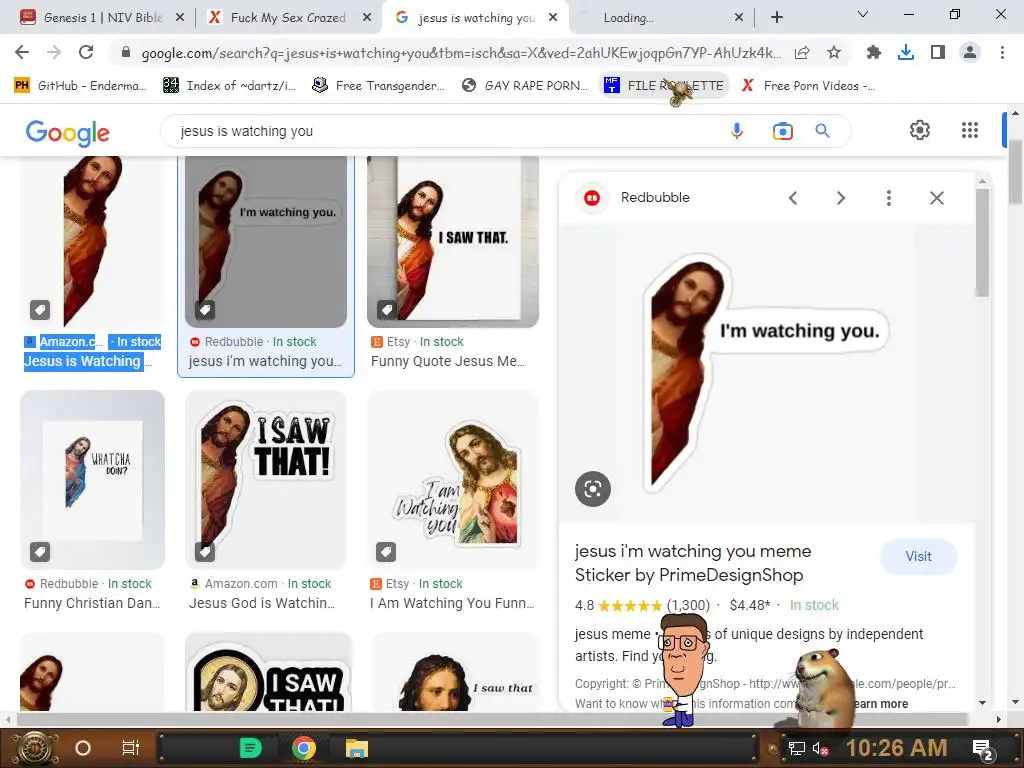Click the large 'I'm watching you.' preview image
1024x768 pixels.
(767, 374)
